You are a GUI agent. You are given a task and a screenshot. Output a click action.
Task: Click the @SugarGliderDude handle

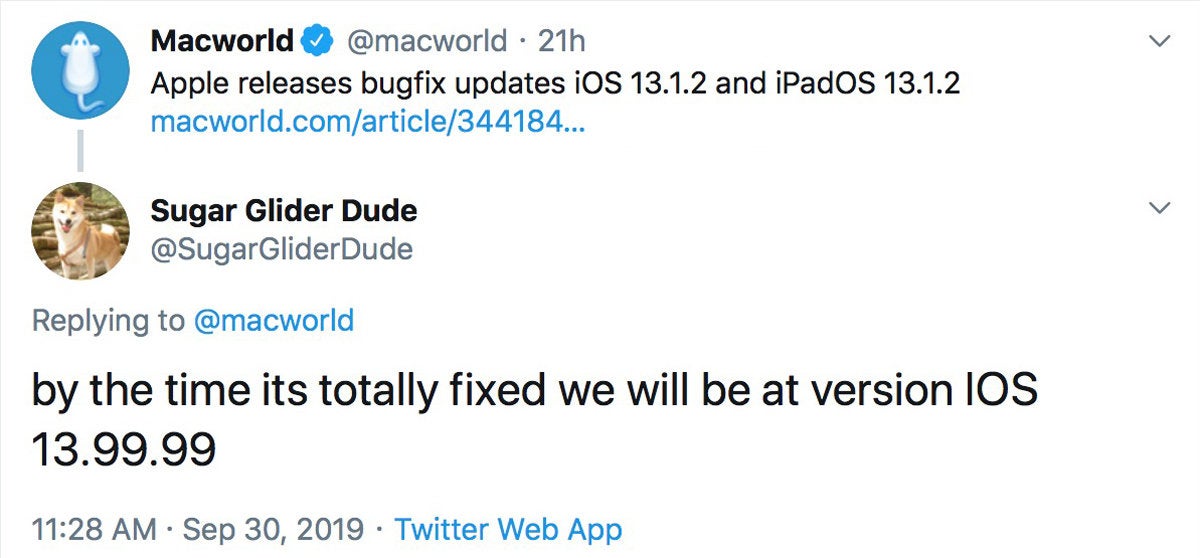point(281,249)
